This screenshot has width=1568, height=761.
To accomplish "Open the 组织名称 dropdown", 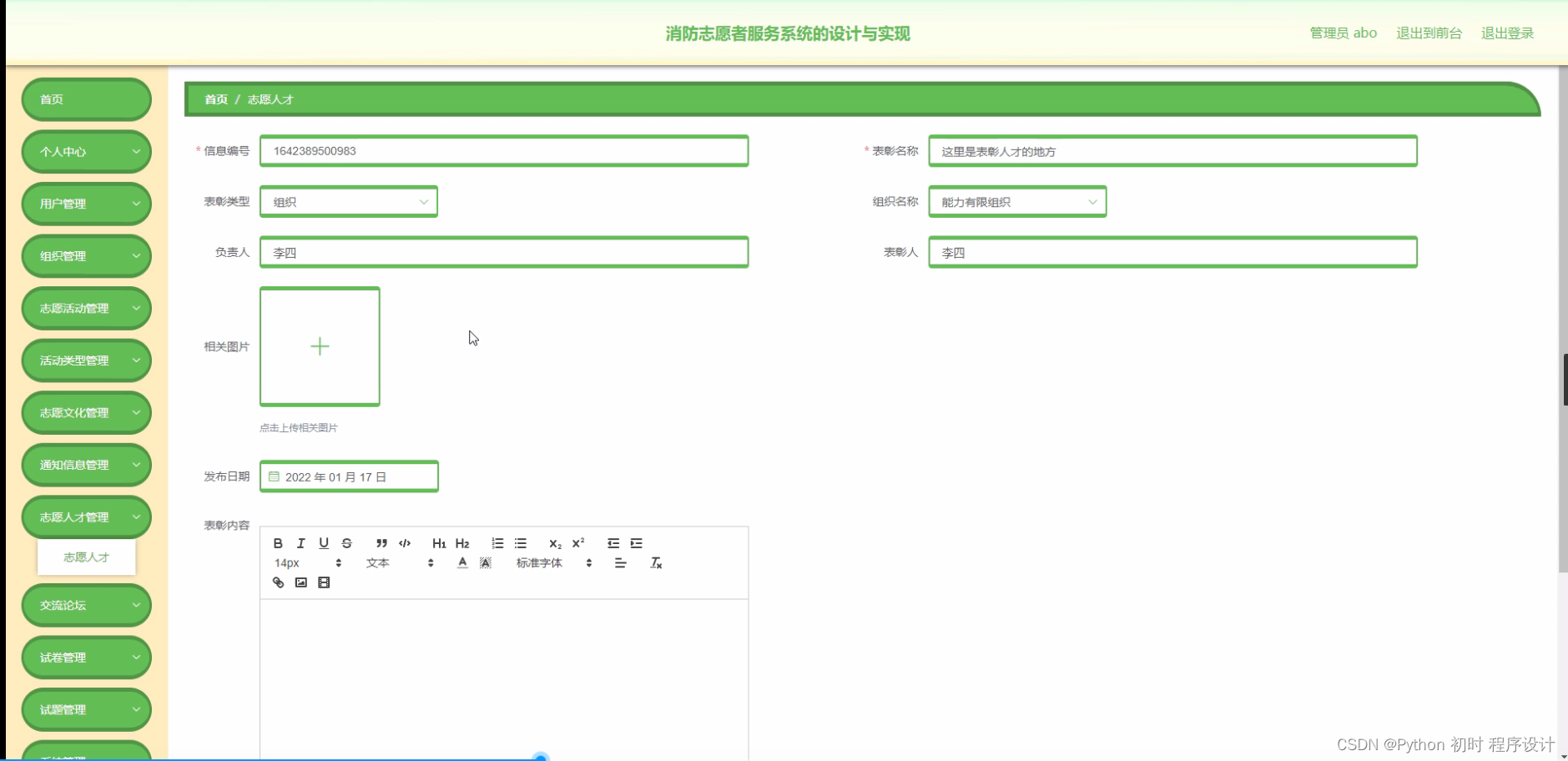I will click(x=1017, y=201).
